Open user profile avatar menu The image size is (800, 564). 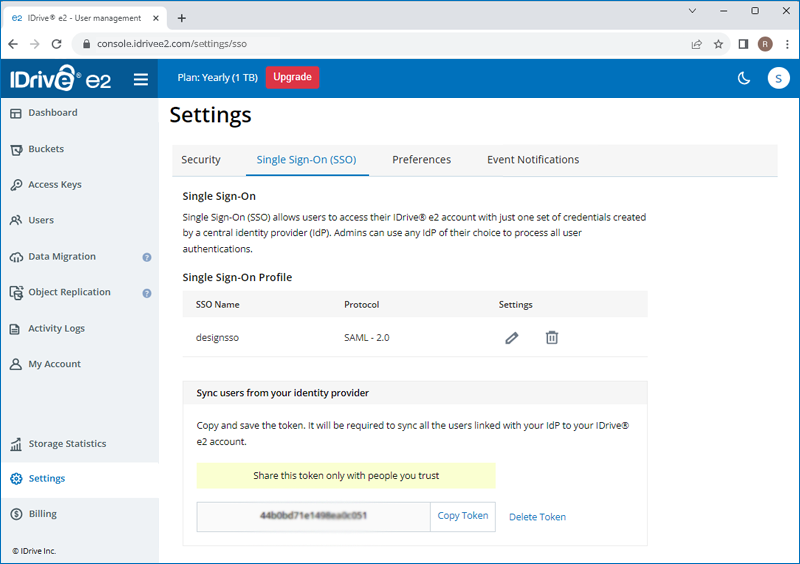pyautogui.click(x=778, y=79)
